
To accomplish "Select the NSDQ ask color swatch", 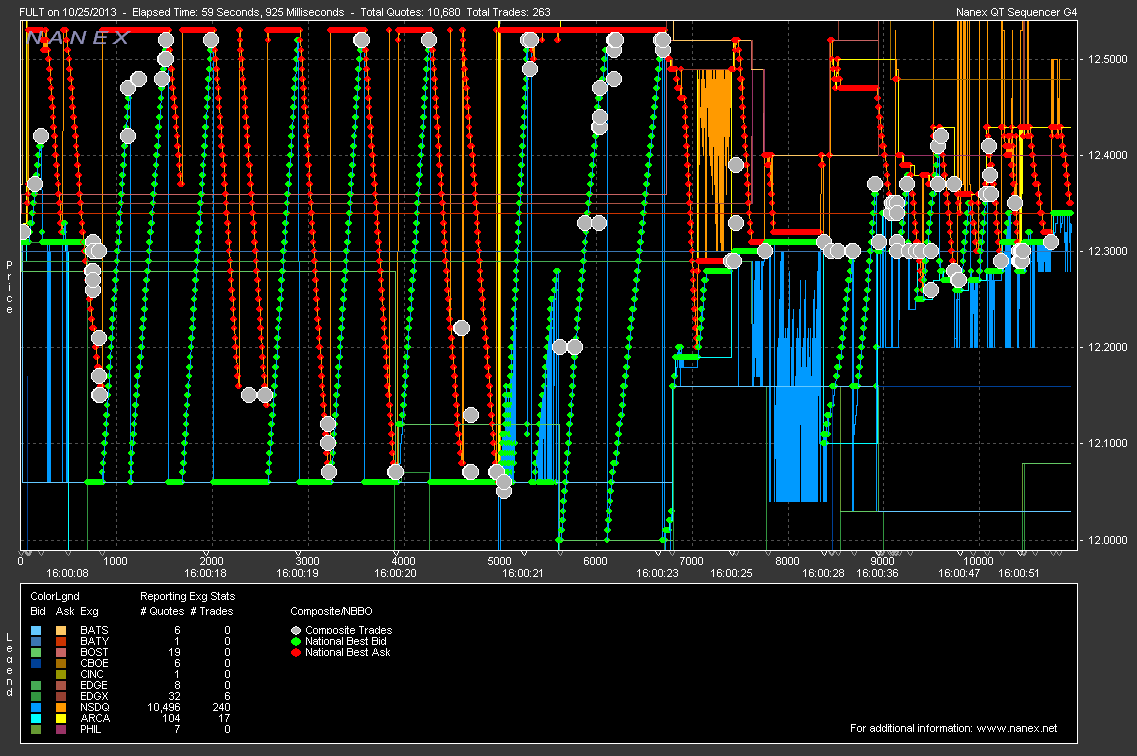I will (61, 707).
